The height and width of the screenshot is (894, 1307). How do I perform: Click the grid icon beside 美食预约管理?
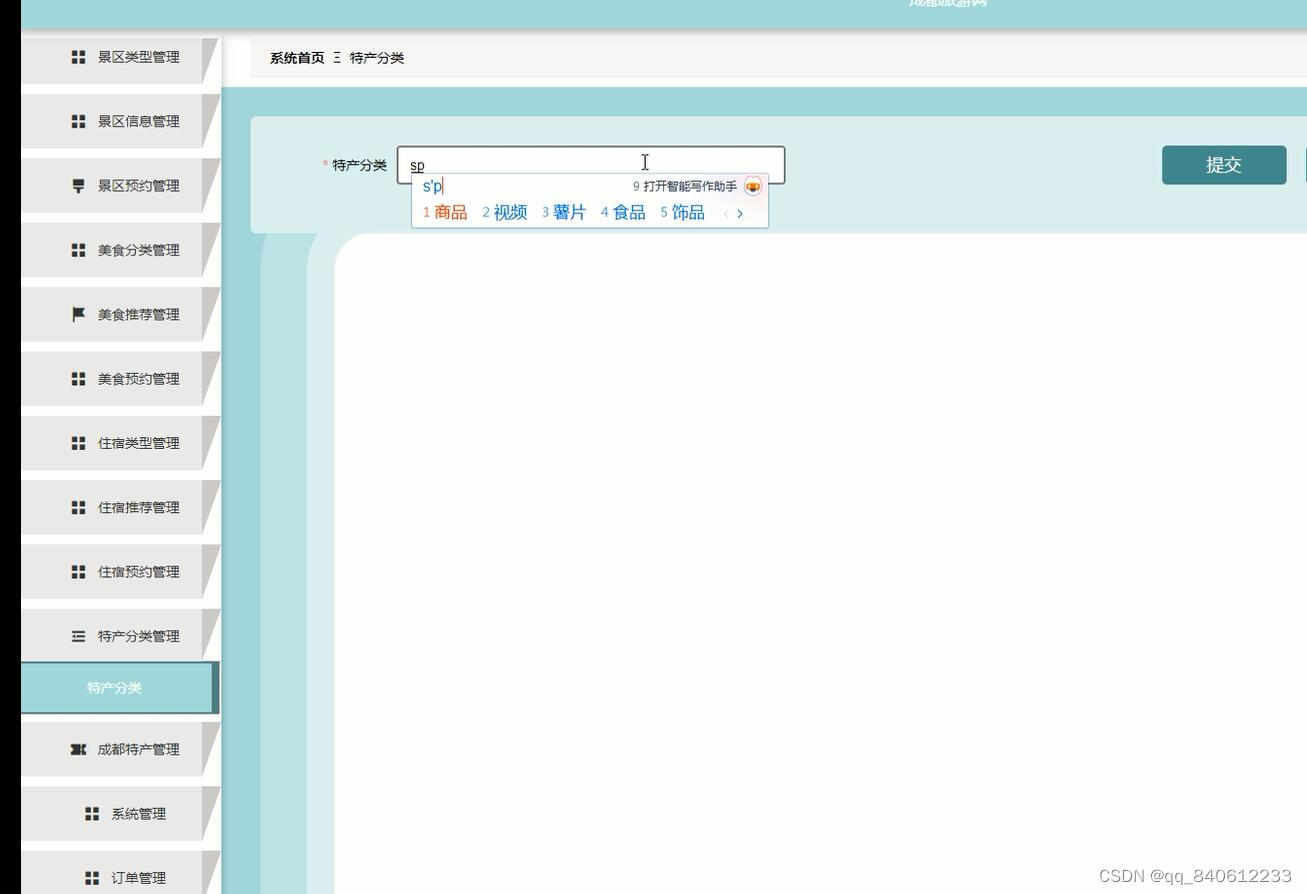coord(78,379)
